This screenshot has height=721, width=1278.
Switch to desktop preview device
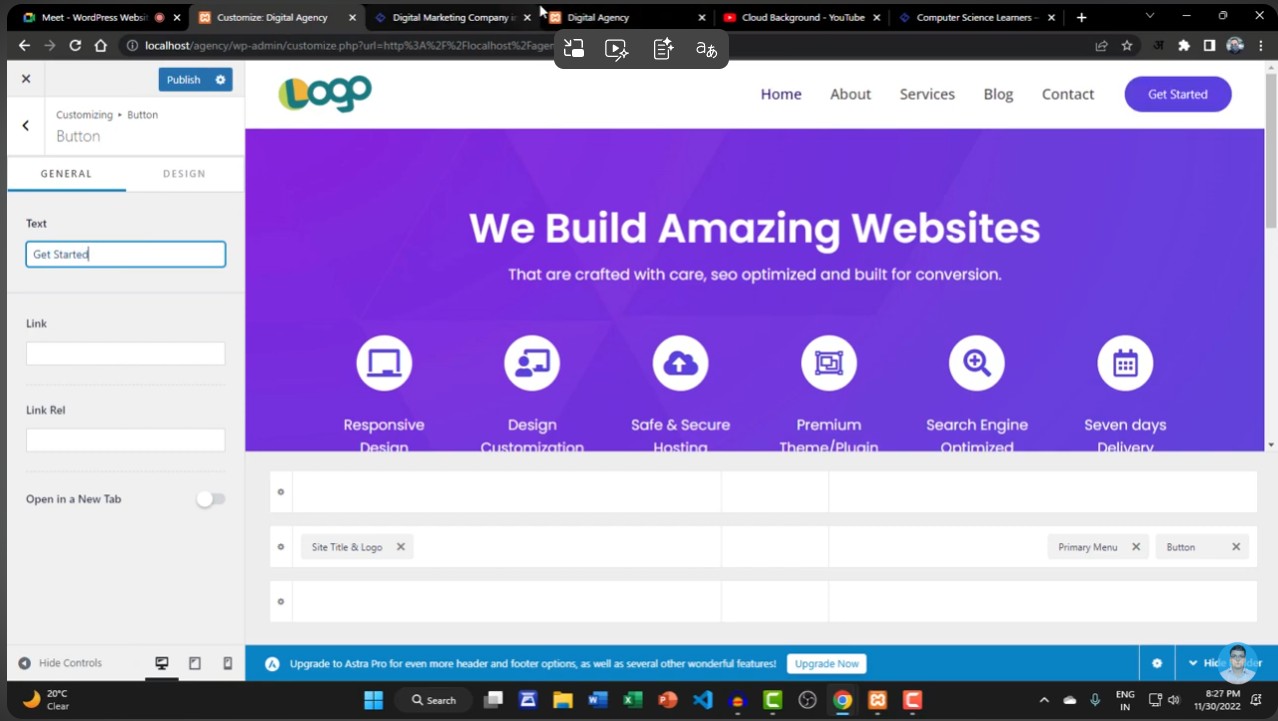(x=162, y=663)
